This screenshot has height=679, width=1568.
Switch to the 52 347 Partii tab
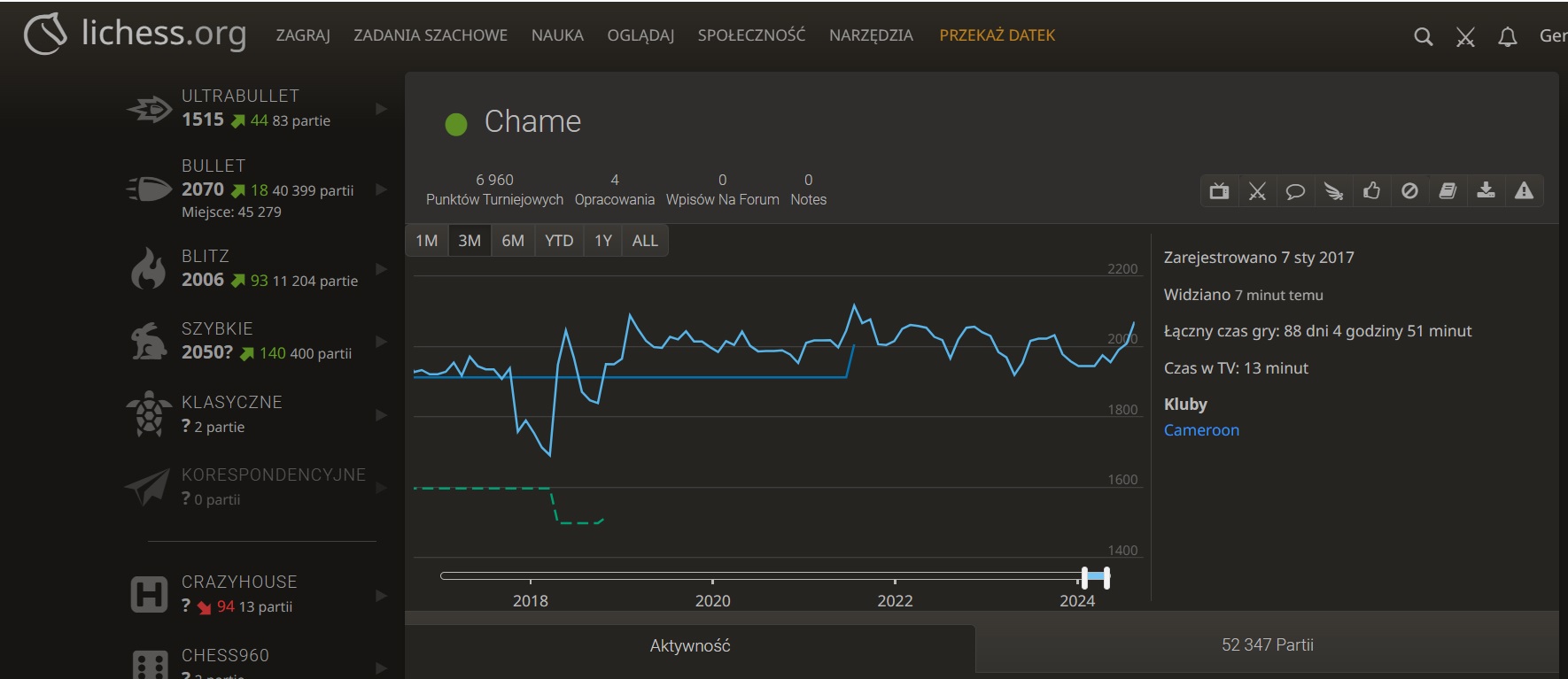(1267, 645)
